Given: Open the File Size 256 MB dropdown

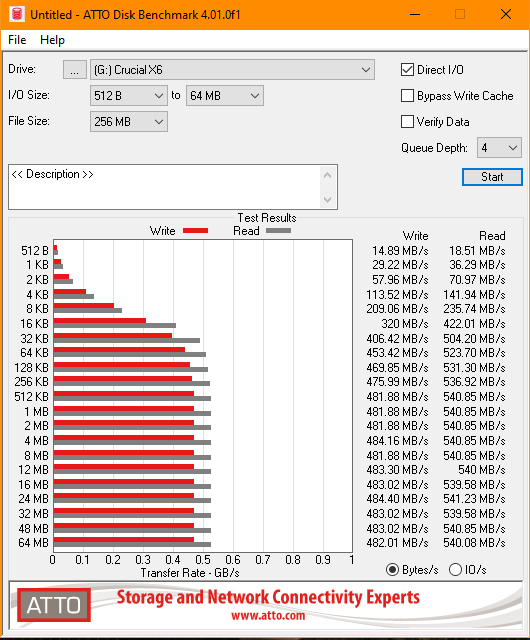Looking at the screenshot, I should coord(129,122).
